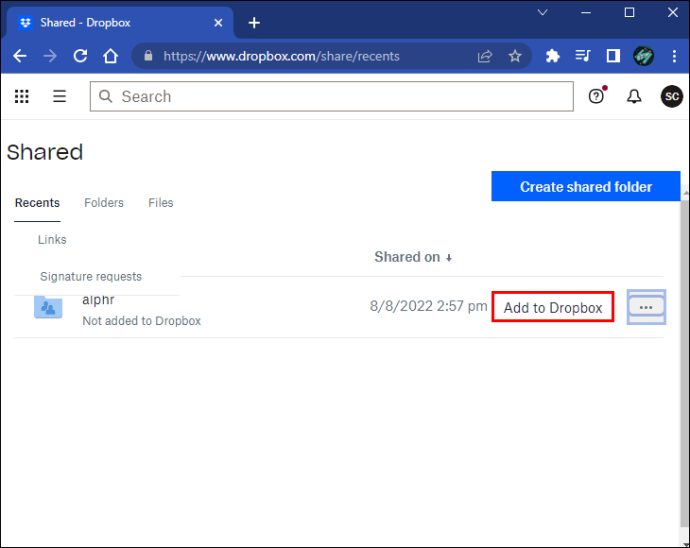Open the browser extensions puzzle icon
This screenshot has height=548, width=690.
coord(552,56)
